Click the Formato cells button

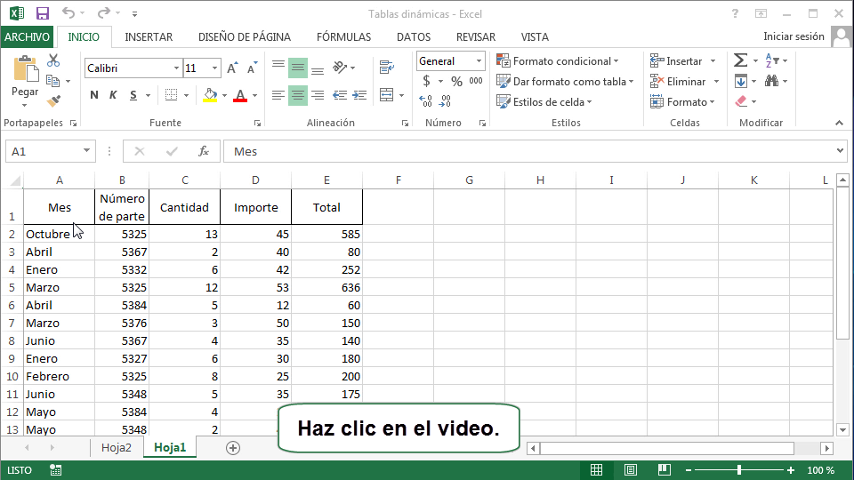(x=683, y=102)
